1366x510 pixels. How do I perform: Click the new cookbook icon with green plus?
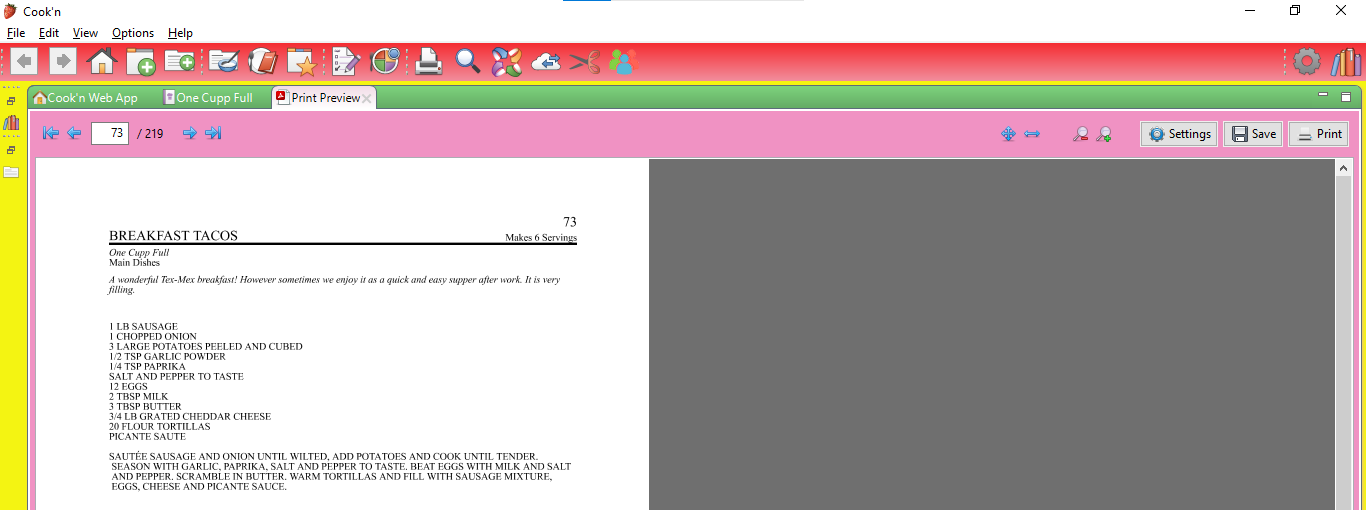point(141,62)
